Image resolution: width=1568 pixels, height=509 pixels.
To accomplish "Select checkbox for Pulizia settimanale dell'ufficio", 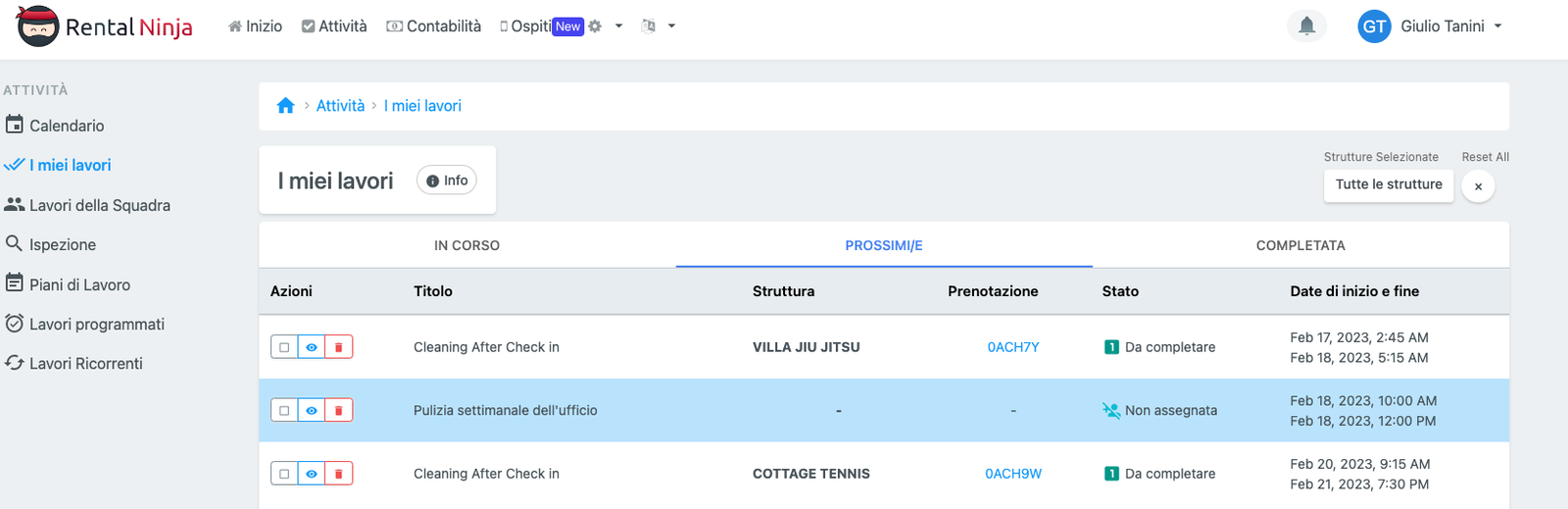I will coord(284,411).
